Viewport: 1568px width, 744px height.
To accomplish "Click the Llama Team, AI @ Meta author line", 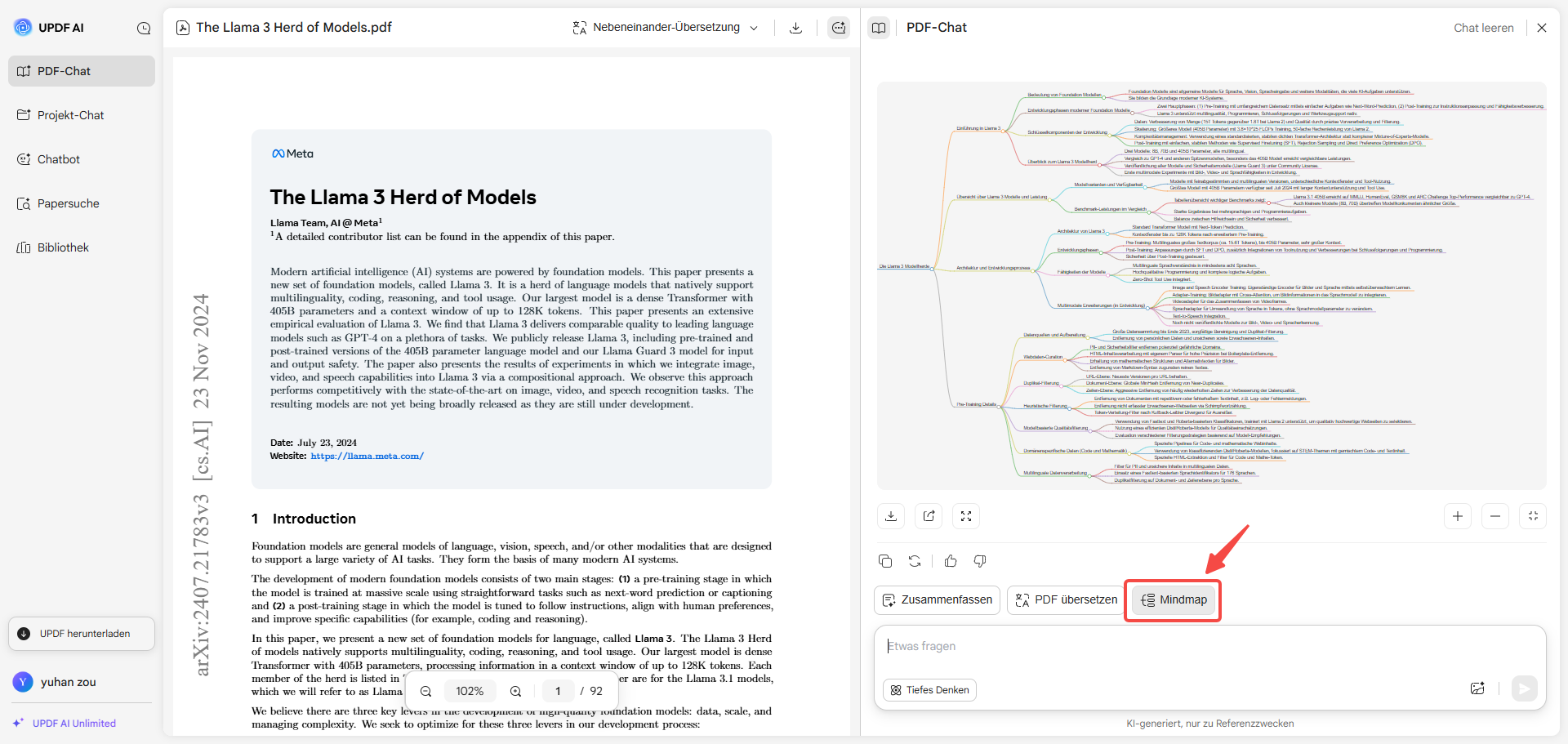I will click(326, 223).
